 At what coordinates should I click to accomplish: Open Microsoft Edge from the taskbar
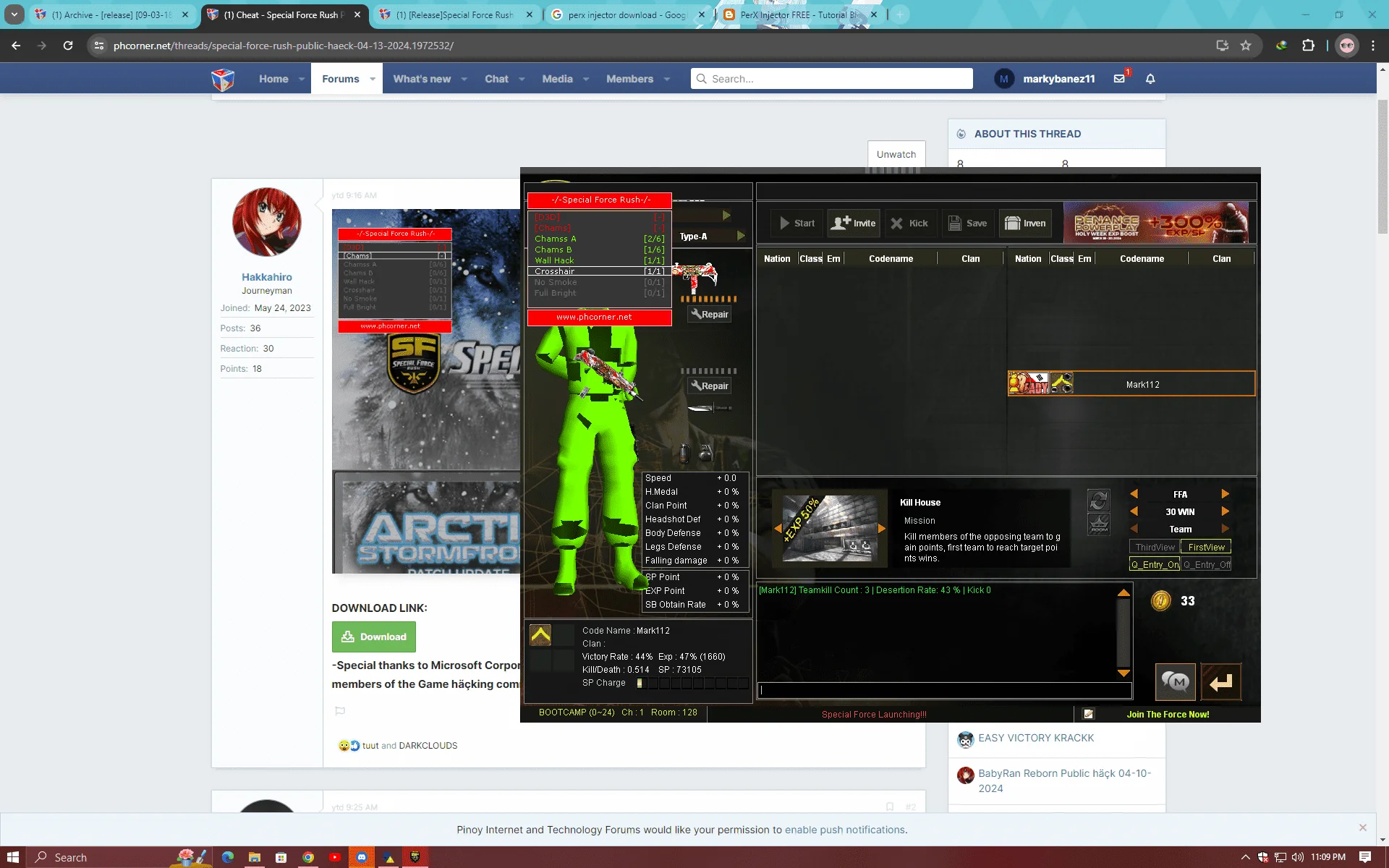pyautogui.click(x=228, y=857)
